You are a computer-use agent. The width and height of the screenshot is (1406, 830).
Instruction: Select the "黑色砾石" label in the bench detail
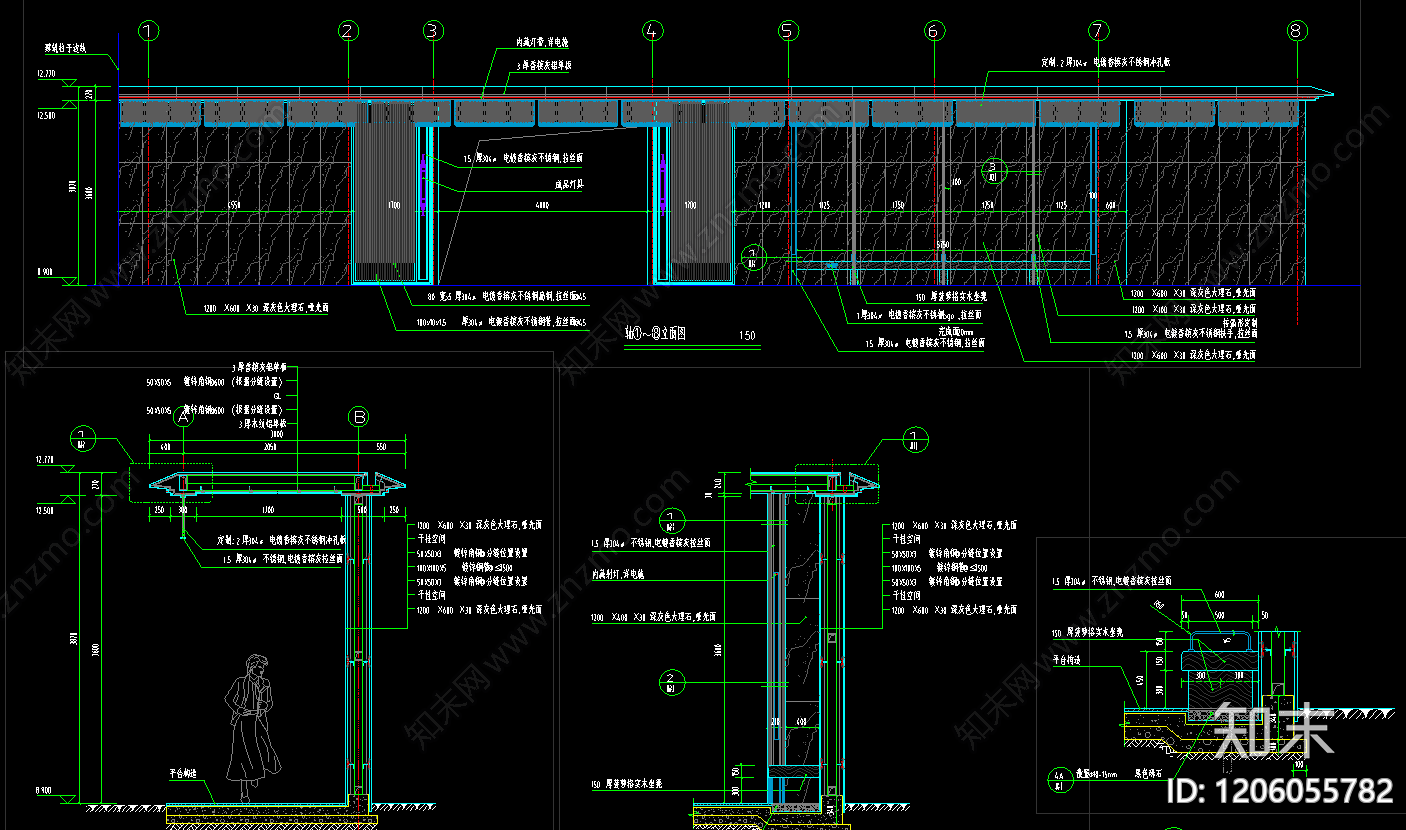(1146, 773)
